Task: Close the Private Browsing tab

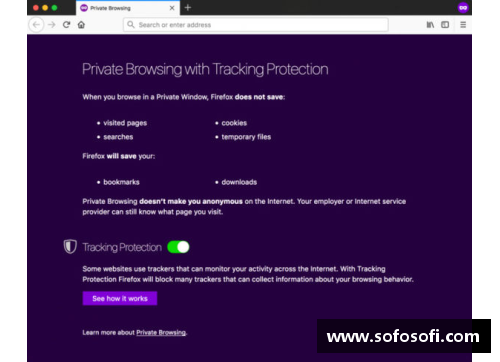Action: pyautogui.click(x=172, y=8)
